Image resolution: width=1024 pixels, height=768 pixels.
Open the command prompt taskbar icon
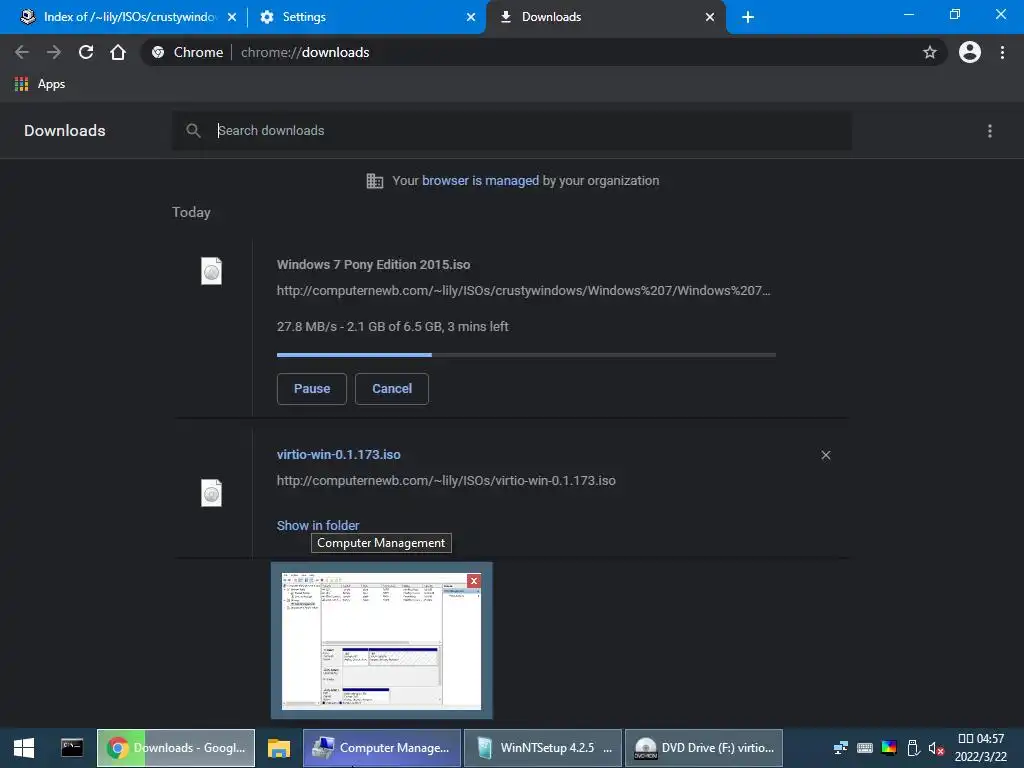[x=72, y=748]
